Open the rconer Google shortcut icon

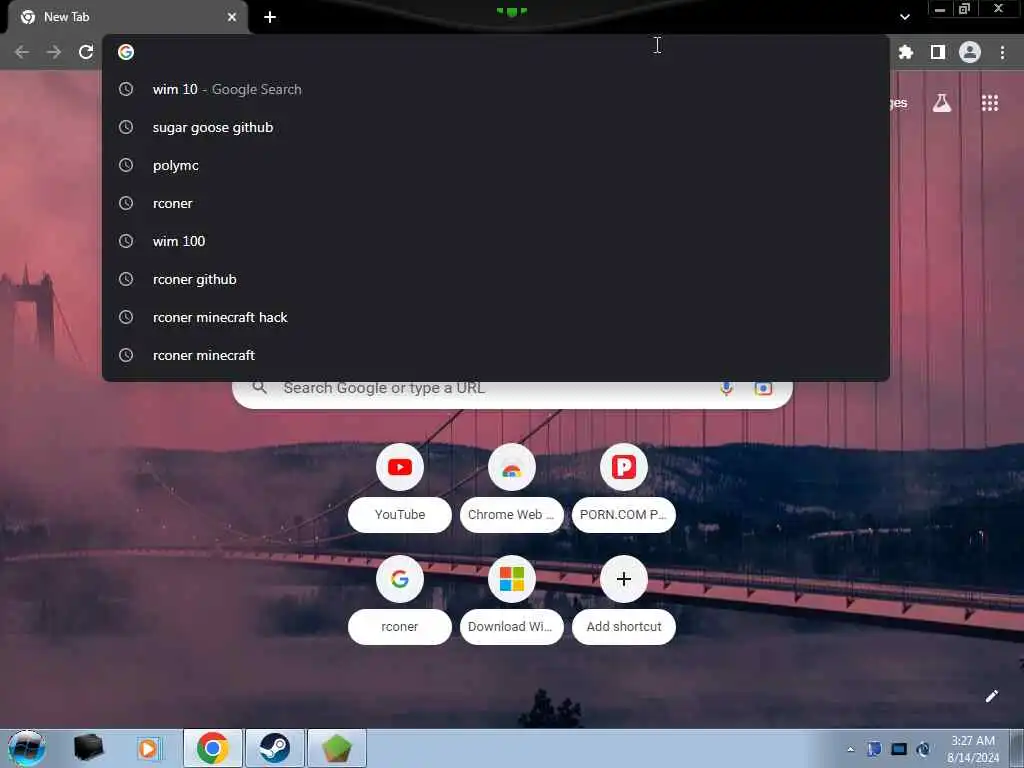pyautogui.click(x=400, y=579)
